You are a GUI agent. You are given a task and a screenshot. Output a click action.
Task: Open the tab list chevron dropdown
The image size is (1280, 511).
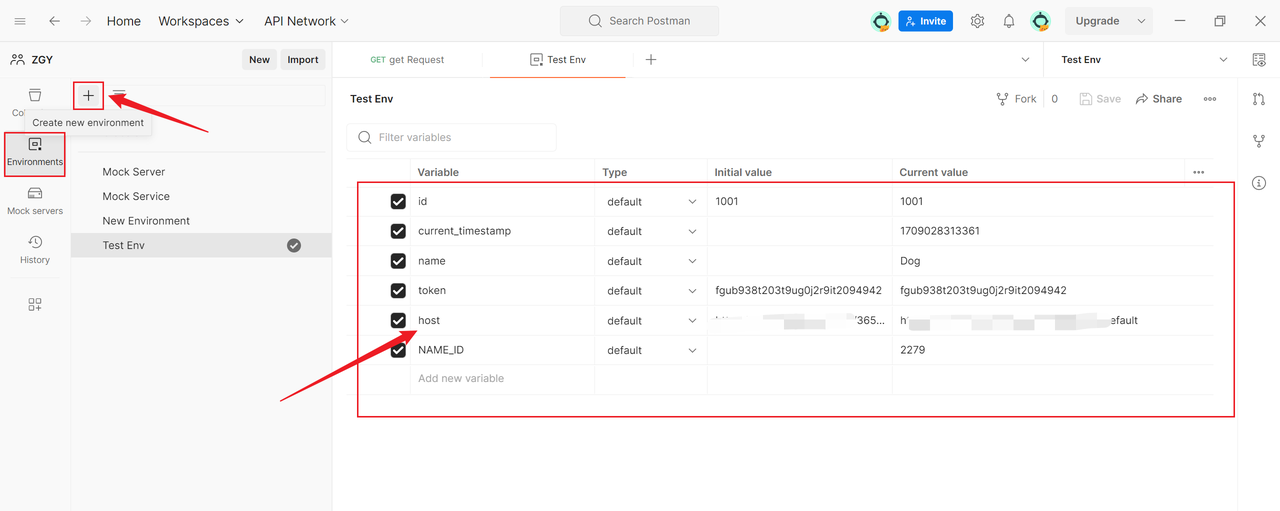[1025, 60]
